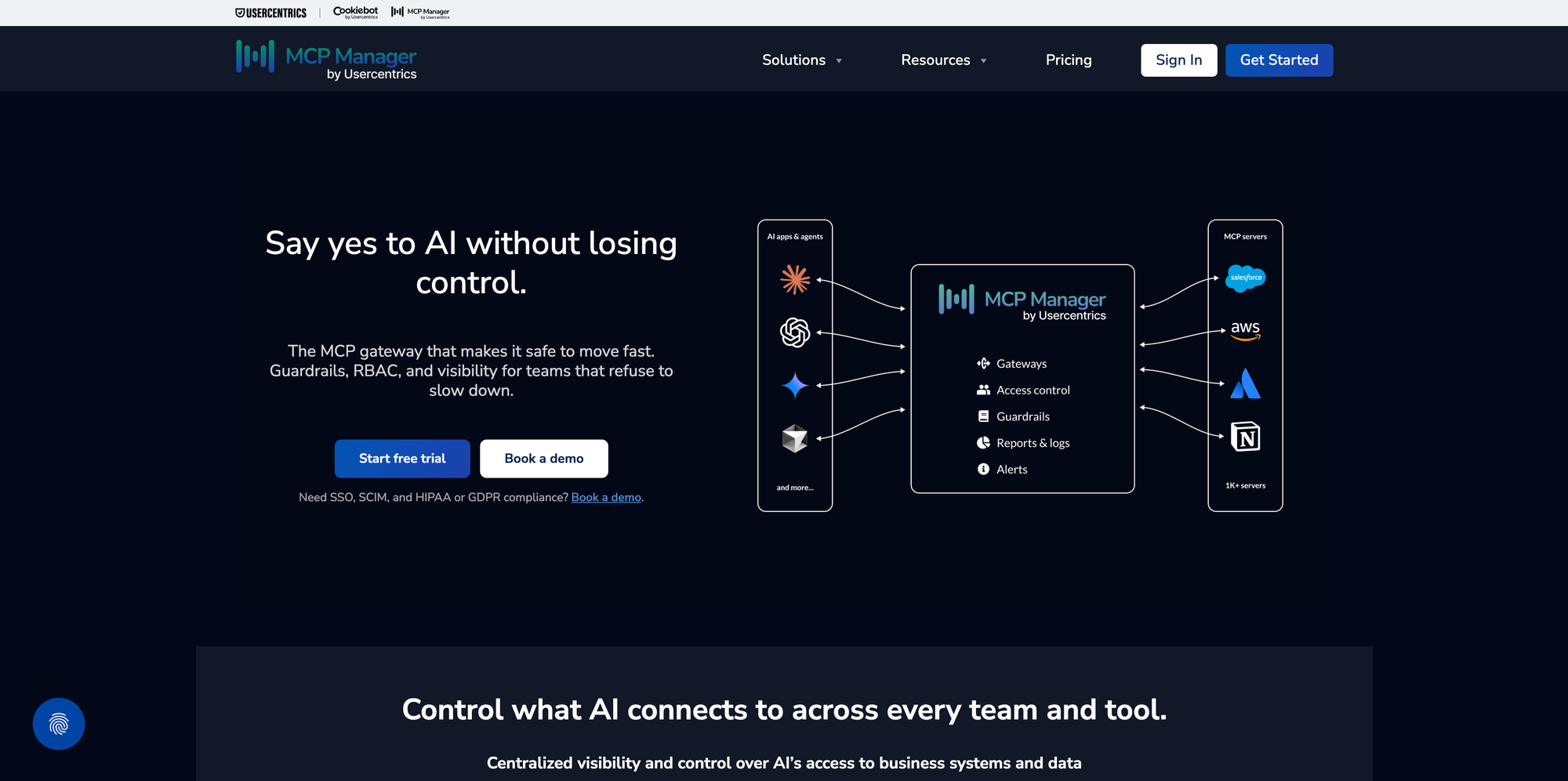1568x781 pixels.
Task: Click the Salesforce cloud icon
Action: (x=1246, y=278)
